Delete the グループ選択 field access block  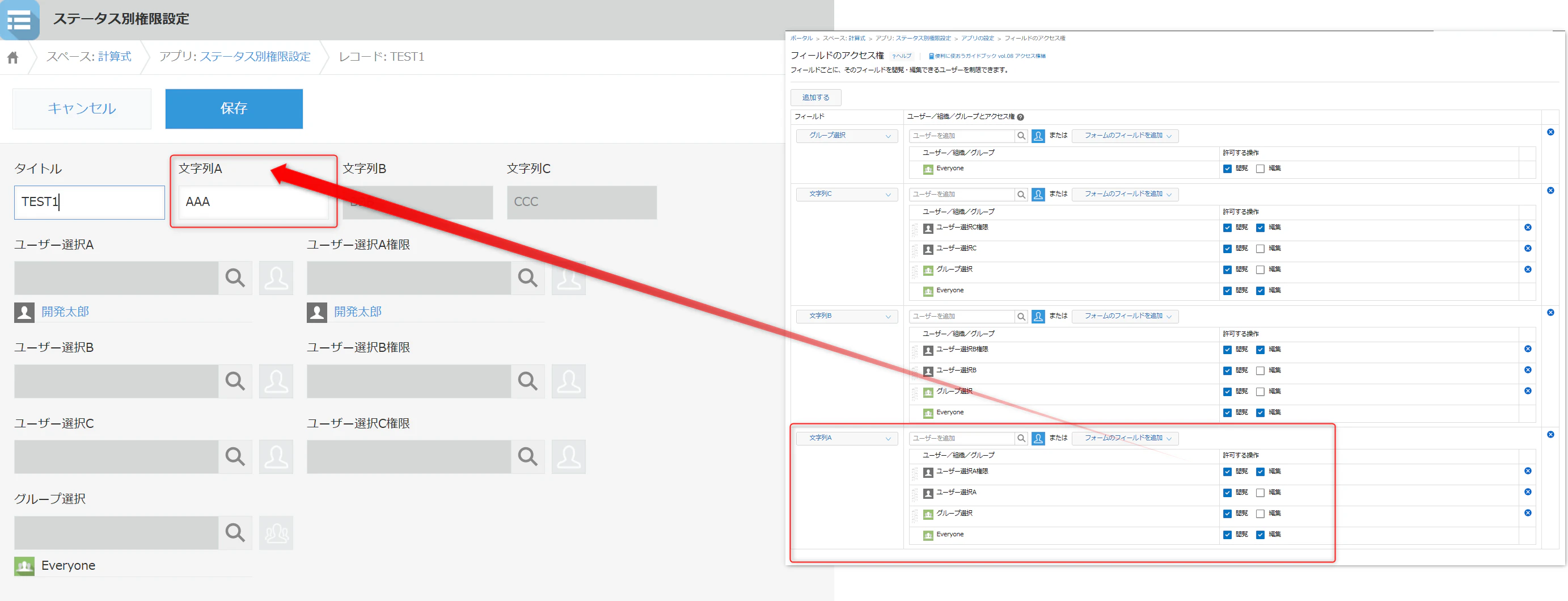1550,132
